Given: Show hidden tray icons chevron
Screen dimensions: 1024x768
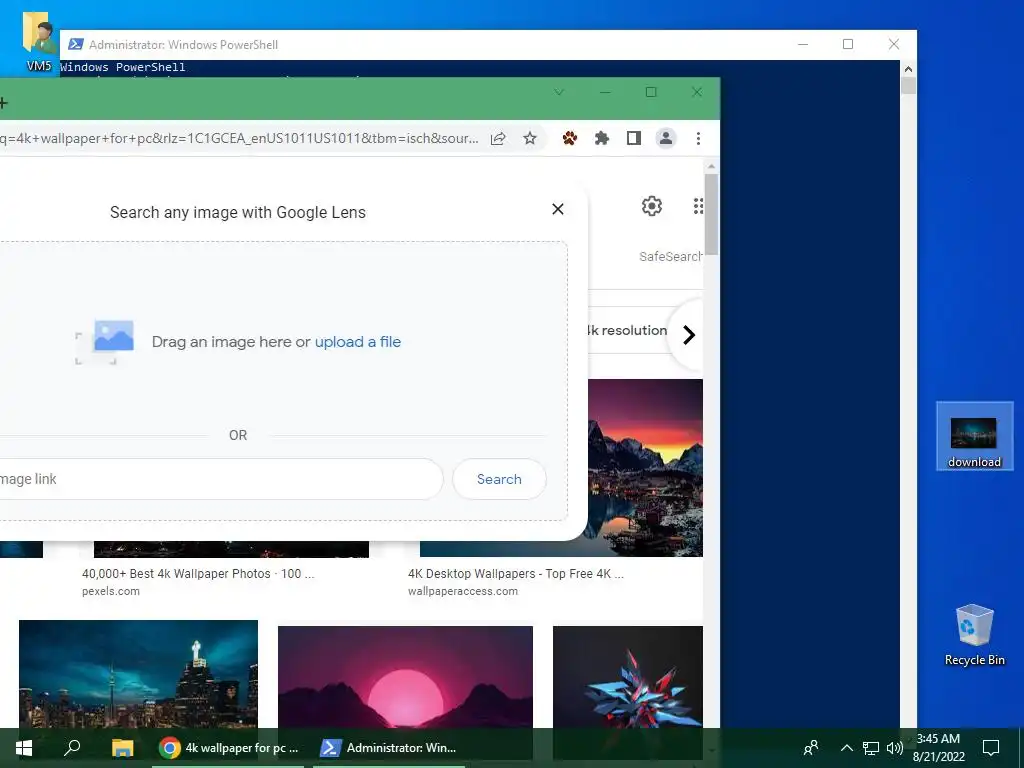Looking at the screenshot, I should click(x=846, y=748).
